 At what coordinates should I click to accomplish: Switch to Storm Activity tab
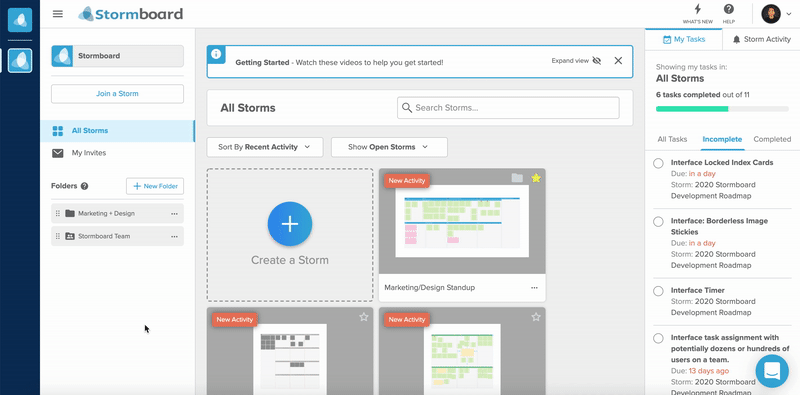761,39
